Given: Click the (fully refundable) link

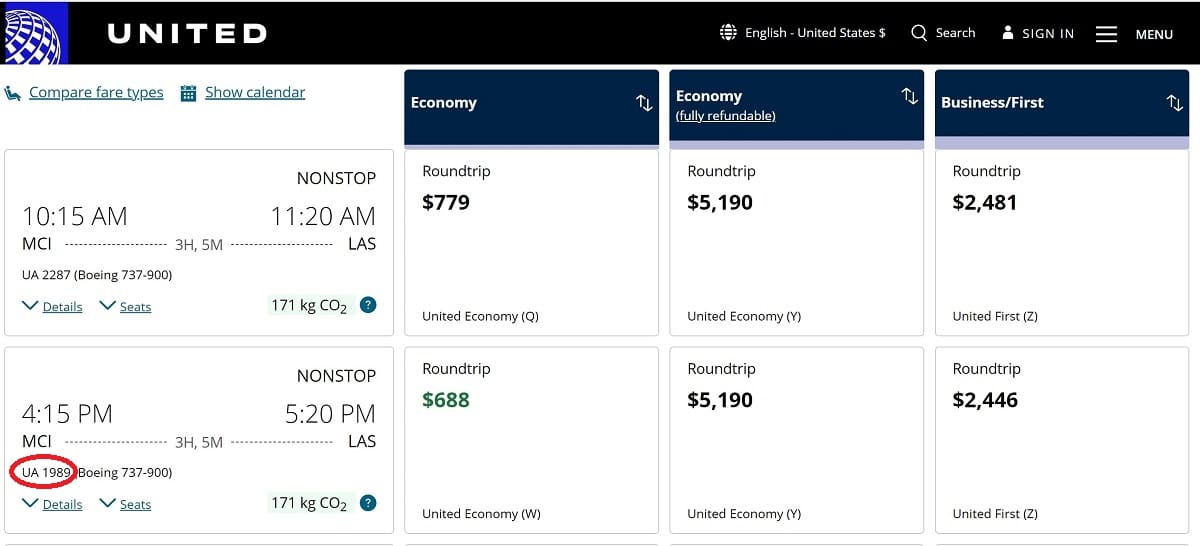Looking at the screenshot, I should tap(725, 116).
